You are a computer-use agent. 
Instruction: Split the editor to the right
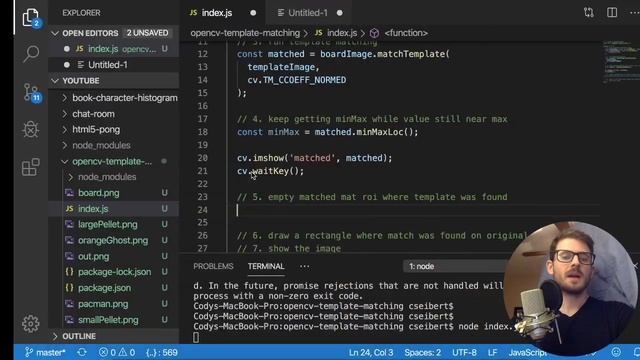[612, 13]
